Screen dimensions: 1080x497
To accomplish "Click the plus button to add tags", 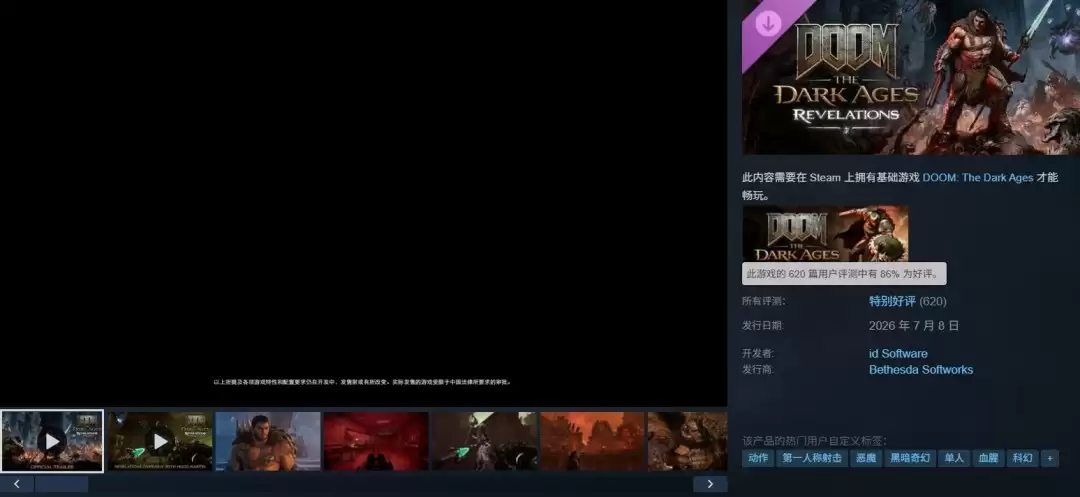I will [1050, 458].
